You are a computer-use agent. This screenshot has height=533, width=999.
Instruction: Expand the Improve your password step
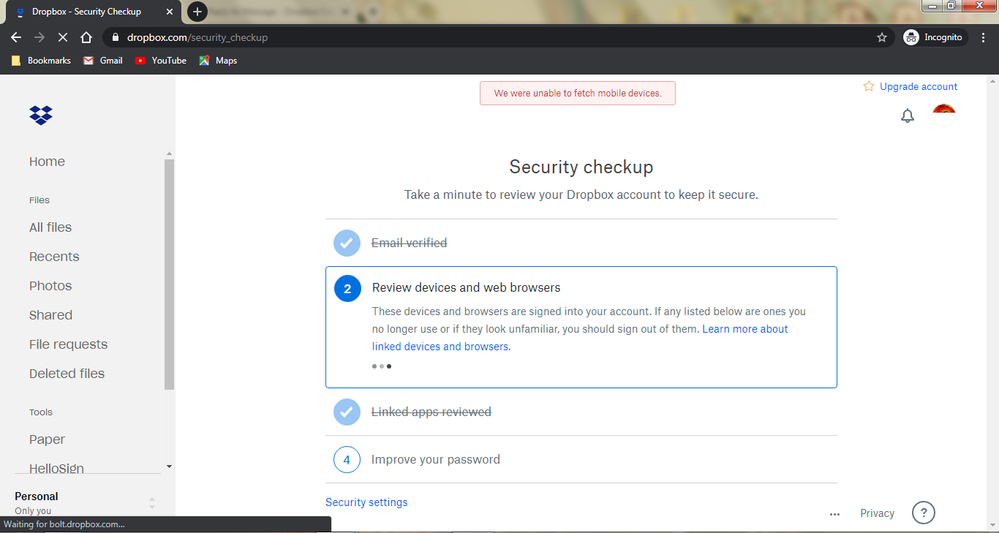(435, 460)
